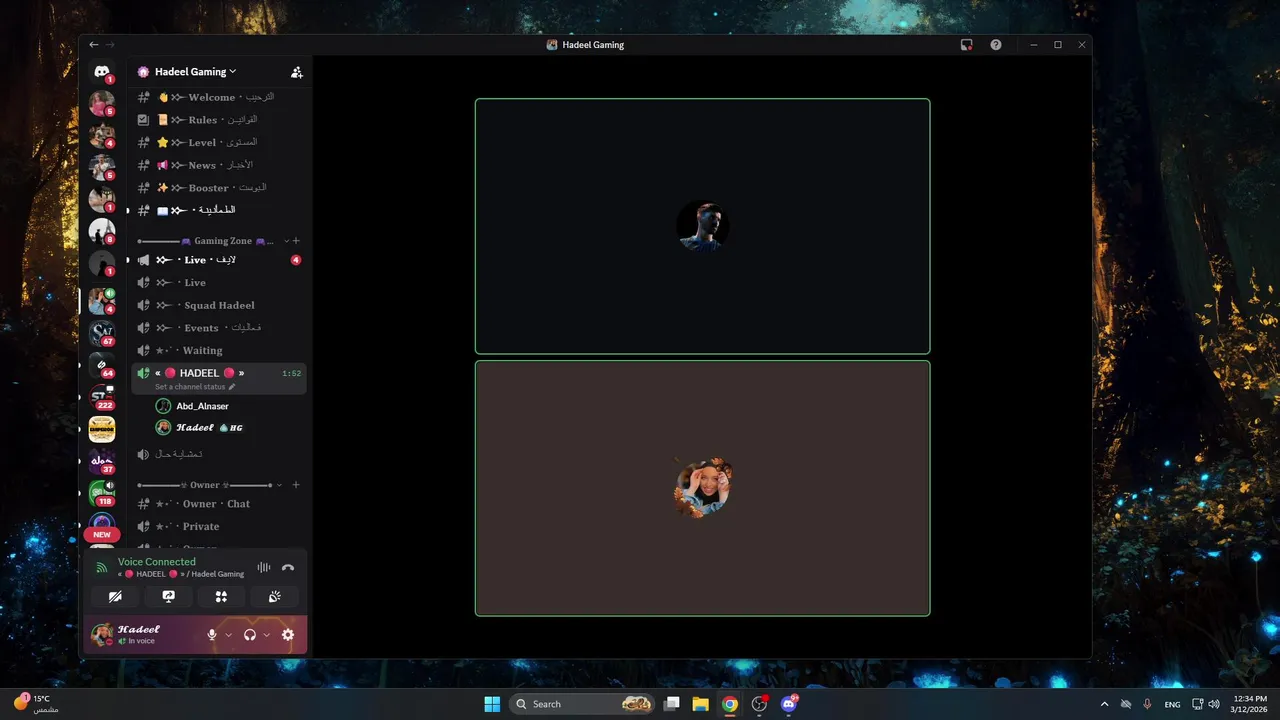Open the server icon with 222 badge
Screen dimensions: 1280x720
point(102,397)
